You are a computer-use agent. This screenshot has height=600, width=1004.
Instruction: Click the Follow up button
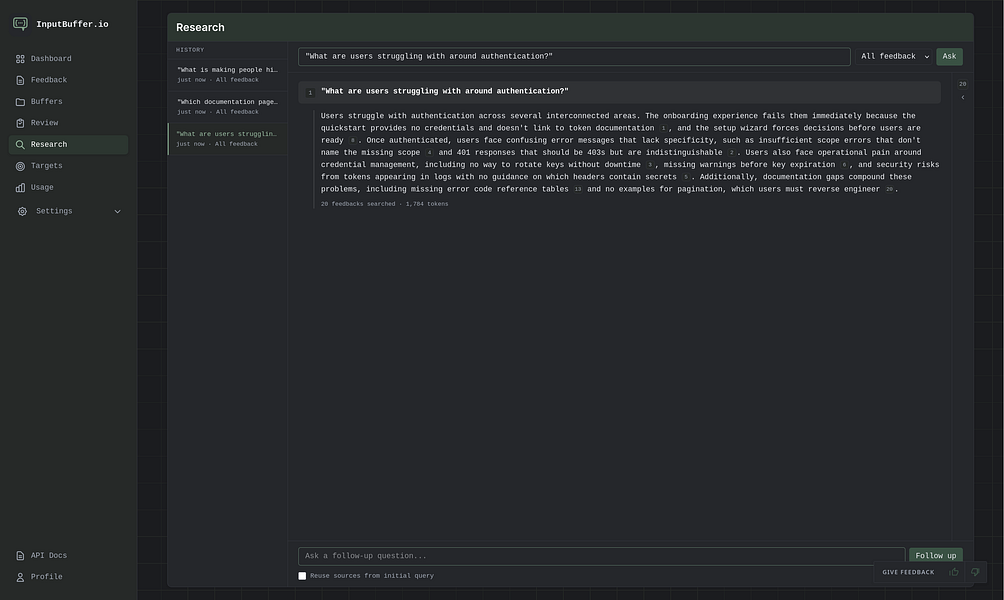tap(935, 556)
